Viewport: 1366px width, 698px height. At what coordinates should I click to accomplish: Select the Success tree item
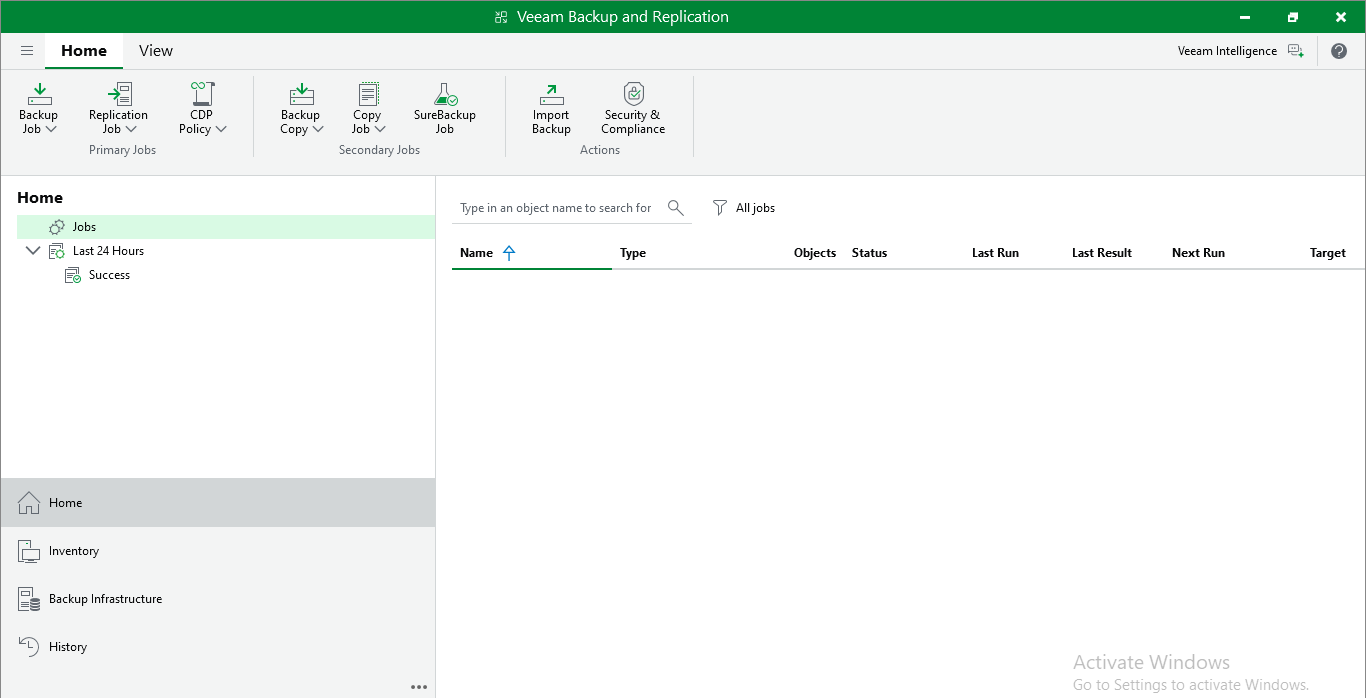pos(109,275)
